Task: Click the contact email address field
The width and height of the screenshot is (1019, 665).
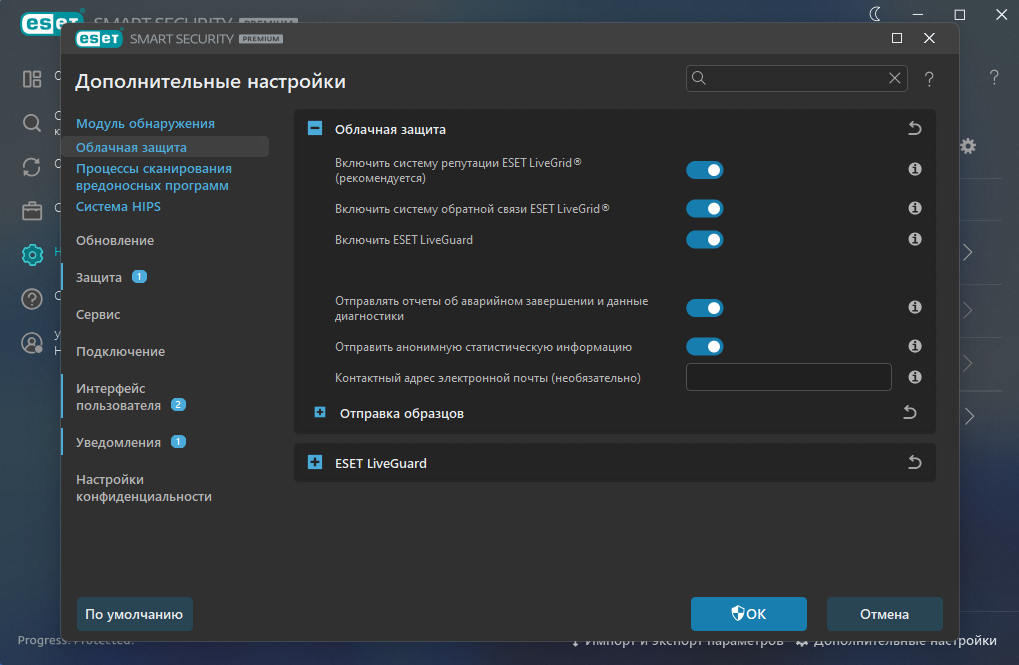Action: point(789,377)
